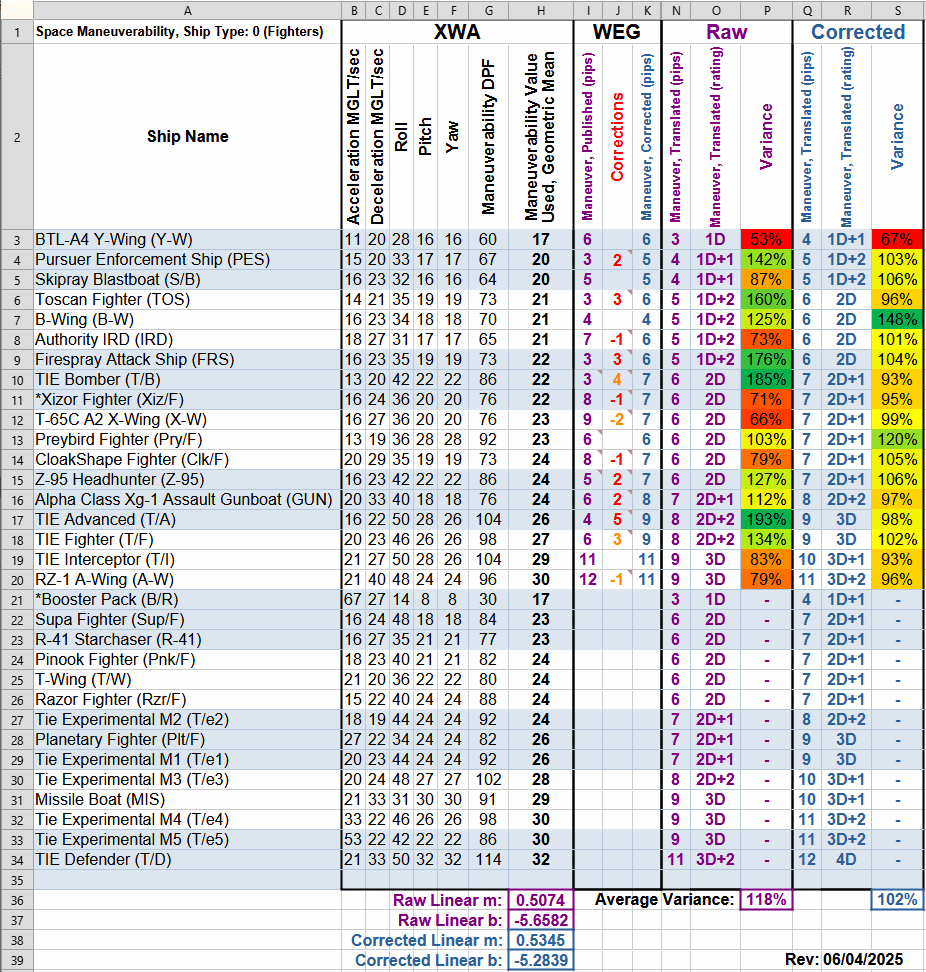Select cell 'Alpha Class Xg-1 Assault Gunboat (GUN)'
This screenshot has width=926, height=972.
point(187,500)
